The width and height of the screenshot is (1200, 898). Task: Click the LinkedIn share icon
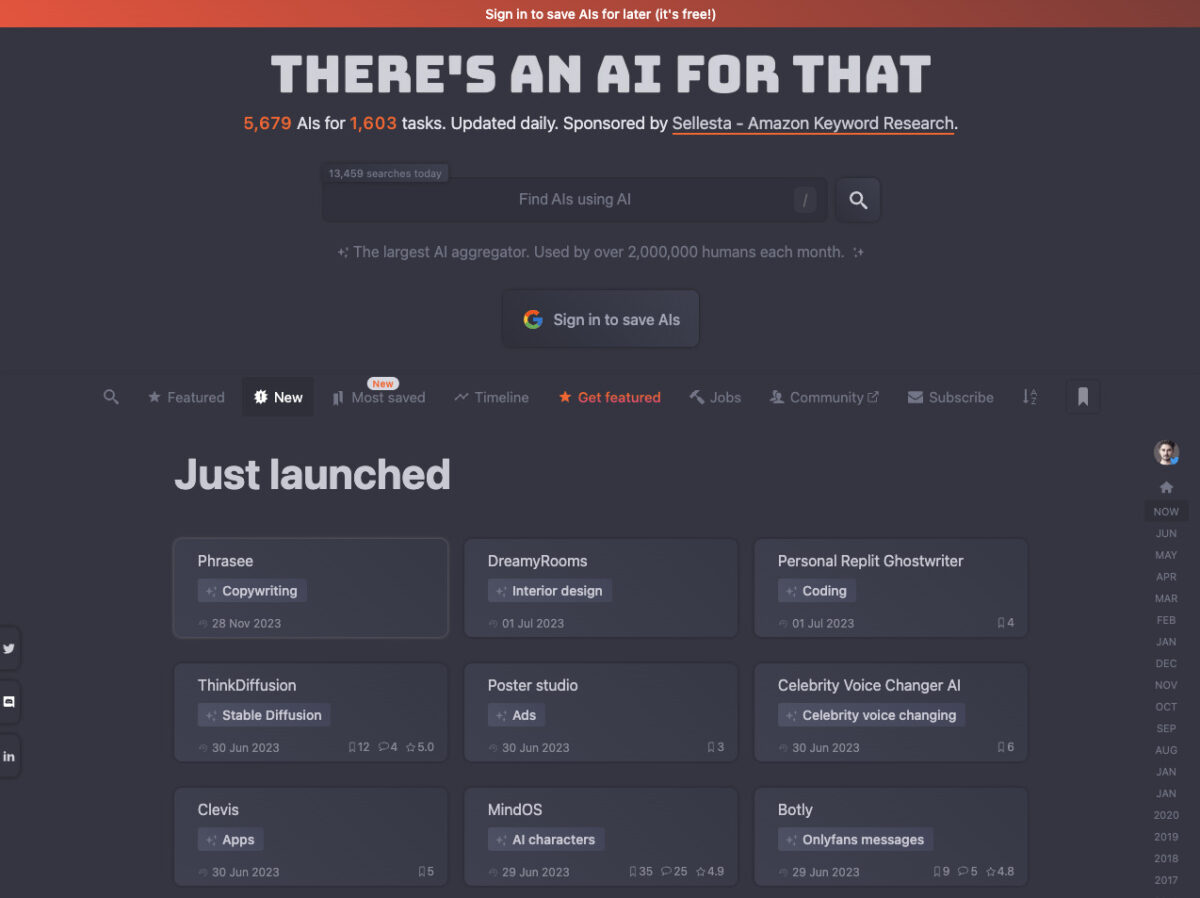pyautogui.click(x=9, y=756)
